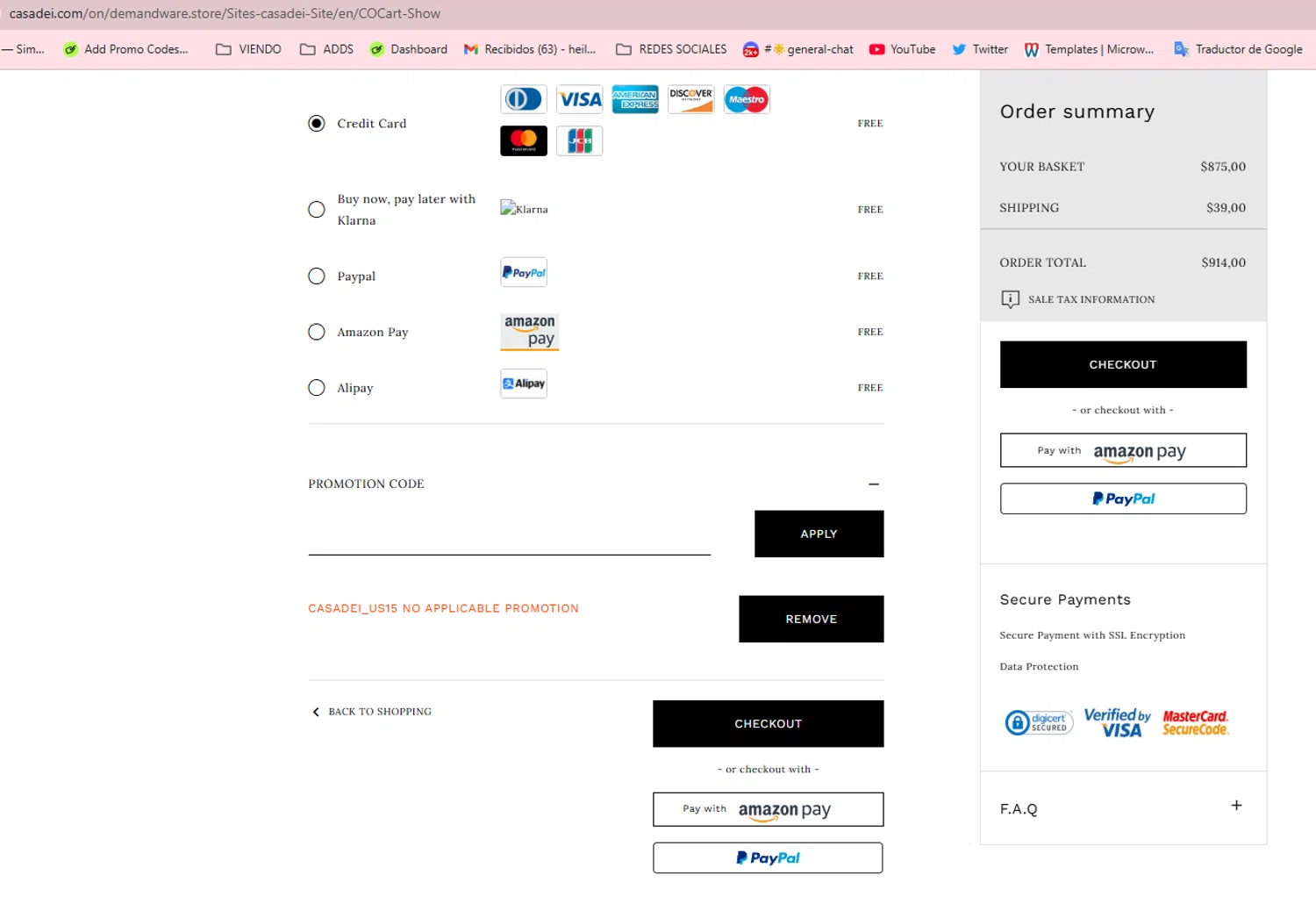1316x918 pixels.
Task: Click Checkout in the Order summary
Action: click(x=1123, y=364)
